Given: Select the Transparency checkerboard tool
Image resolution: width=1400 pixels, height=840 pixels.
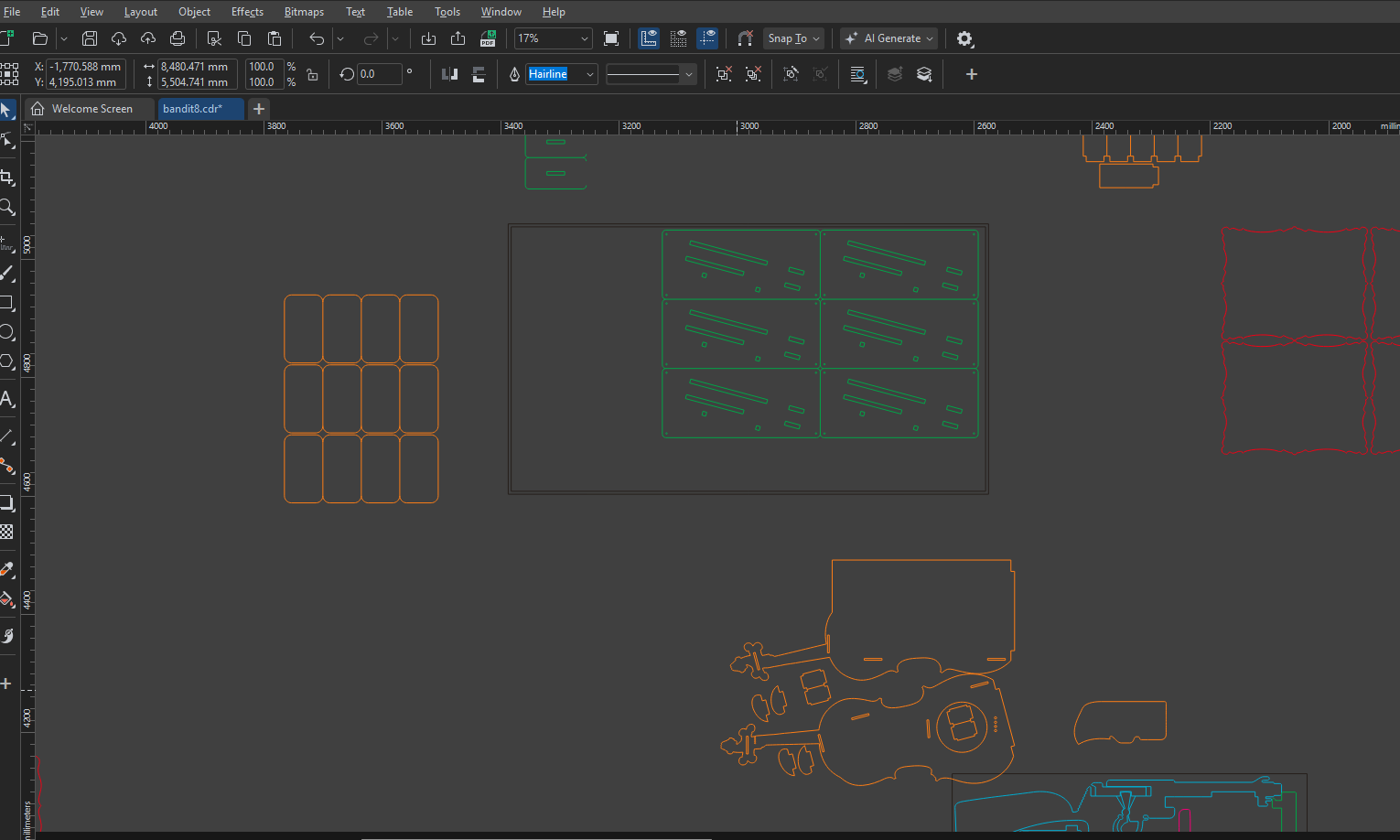Looking at the screenshot, I should 6,532.
